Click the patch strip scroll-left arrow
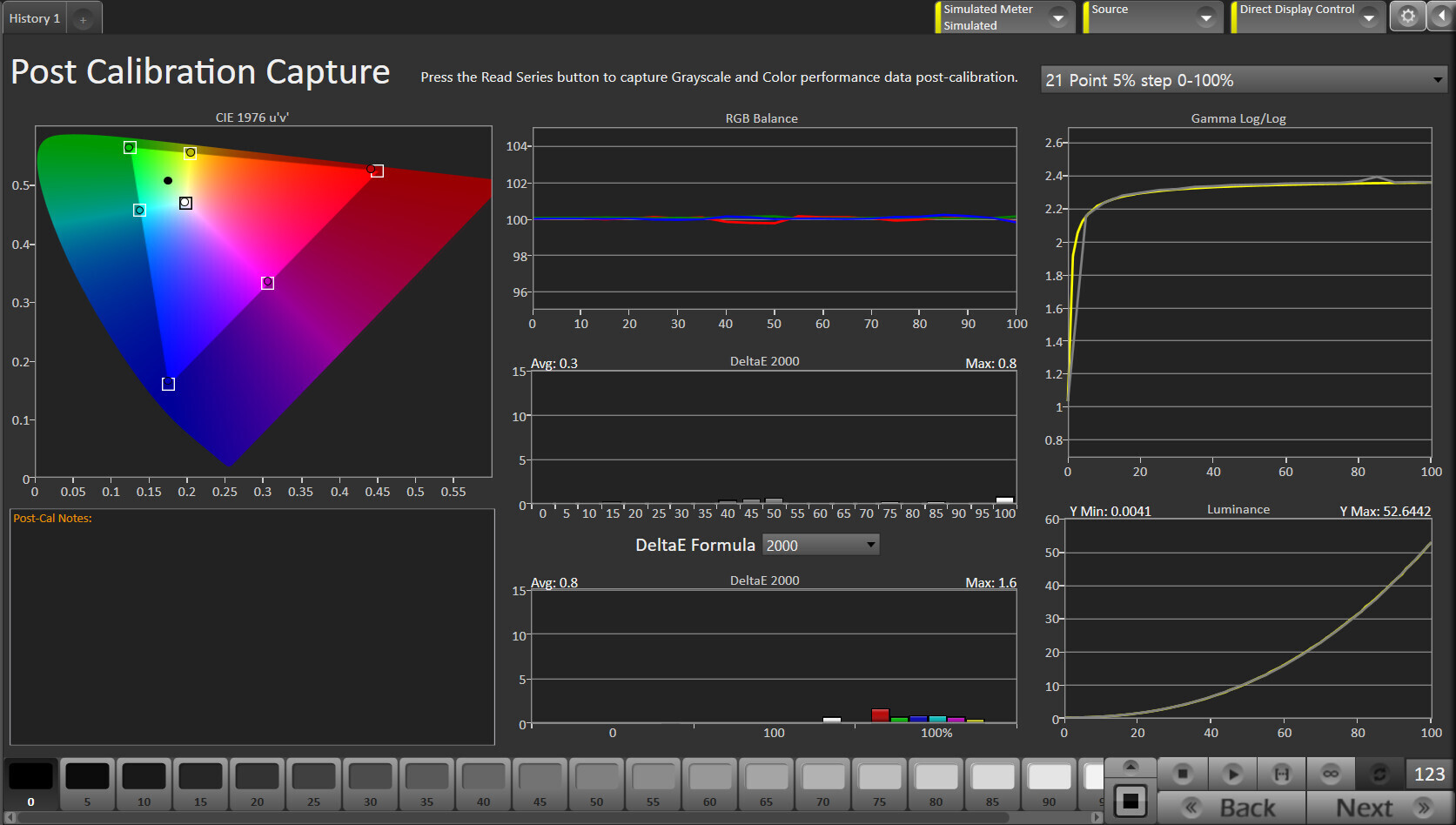The height and width of the screenshot is (825, 1456). click(10, 817)
